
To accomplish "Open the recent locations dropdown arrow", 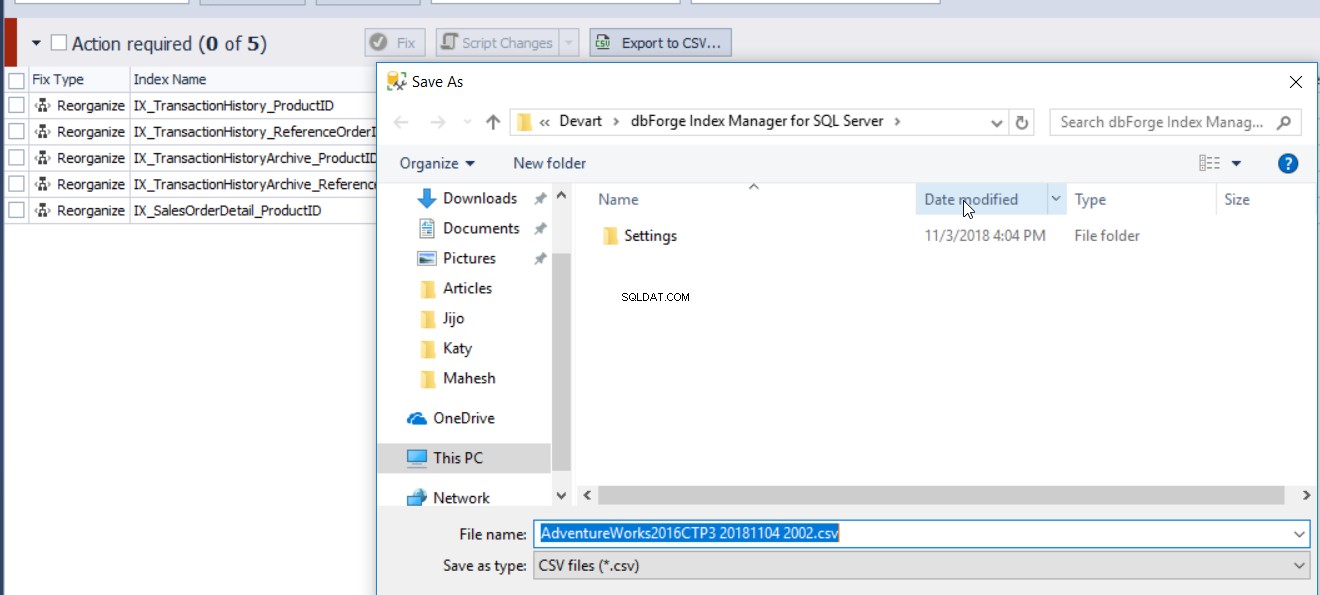I will pos(465,123).
